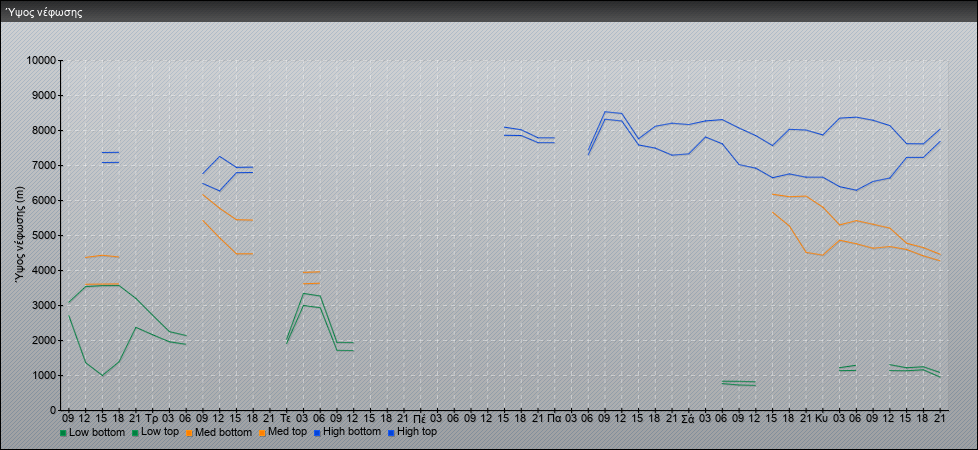Select the Med bottom legend label
The image size is (978, 450).
pos(226,432)
